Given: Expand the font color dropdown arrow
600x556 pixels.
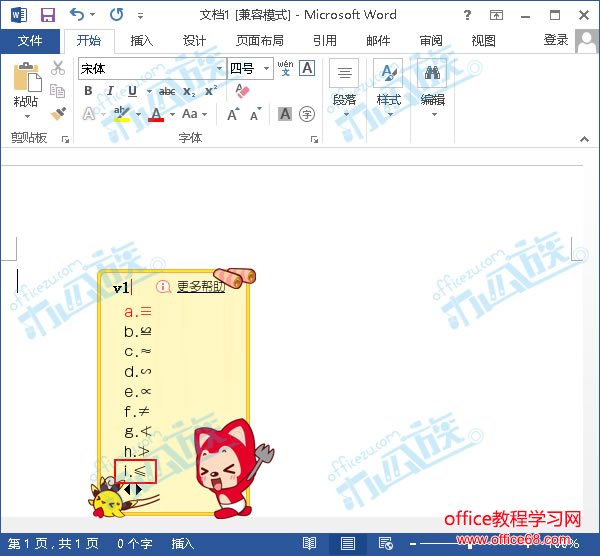Looking at the screenshot, I should click(172, 114).
